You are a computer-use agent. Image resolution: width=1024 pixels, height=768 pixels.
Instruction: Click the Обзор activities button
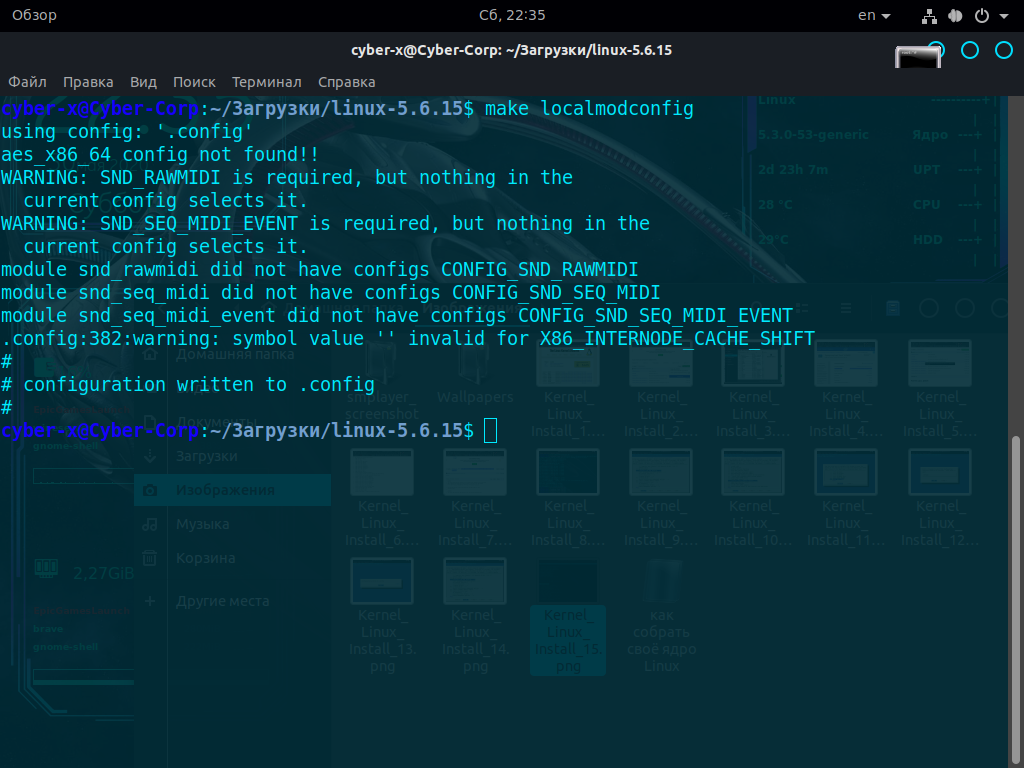coord(34,15)
